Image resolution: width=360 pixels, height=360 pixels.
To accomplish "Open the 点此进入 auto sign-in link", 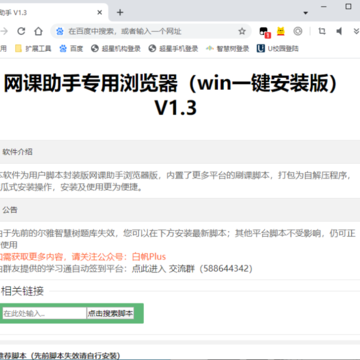I will 149,268.
